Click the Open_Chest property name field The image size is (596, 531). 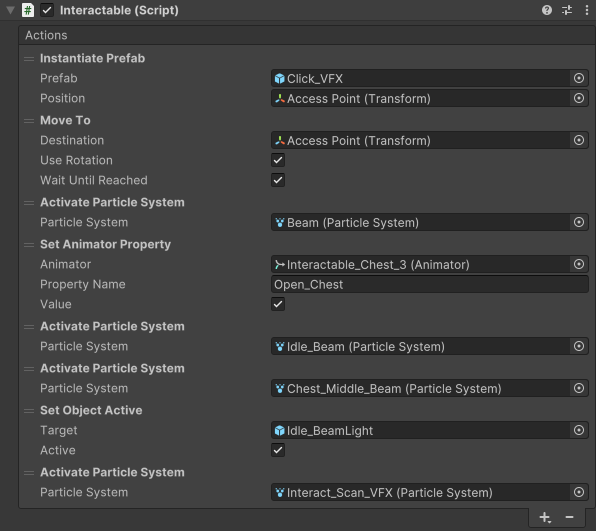tap(430, 284)
